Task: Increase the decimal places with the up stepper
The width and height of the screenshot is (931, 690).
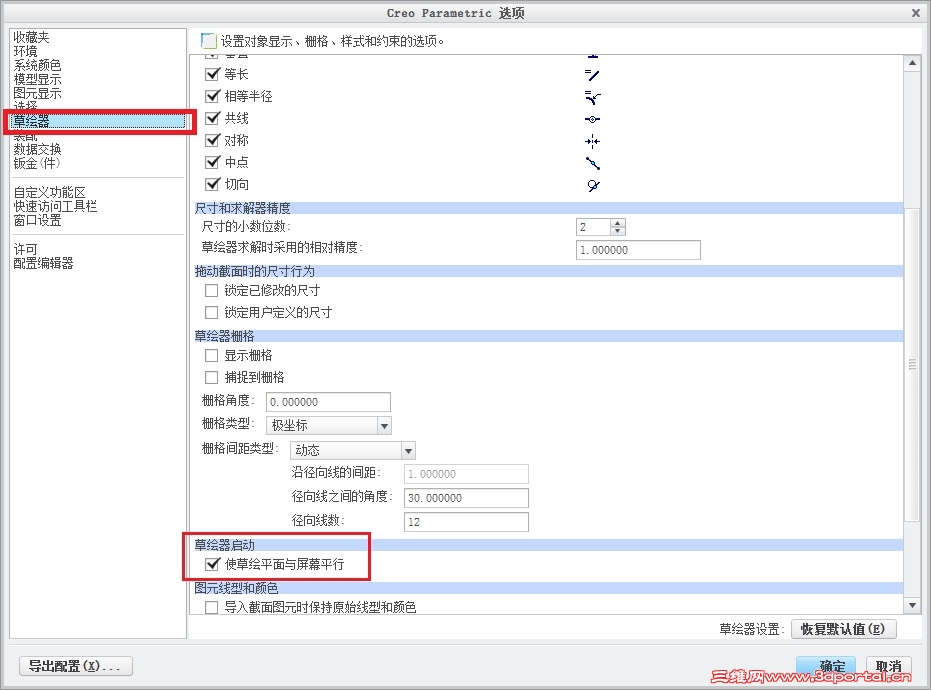Action: tap(618, 223)
